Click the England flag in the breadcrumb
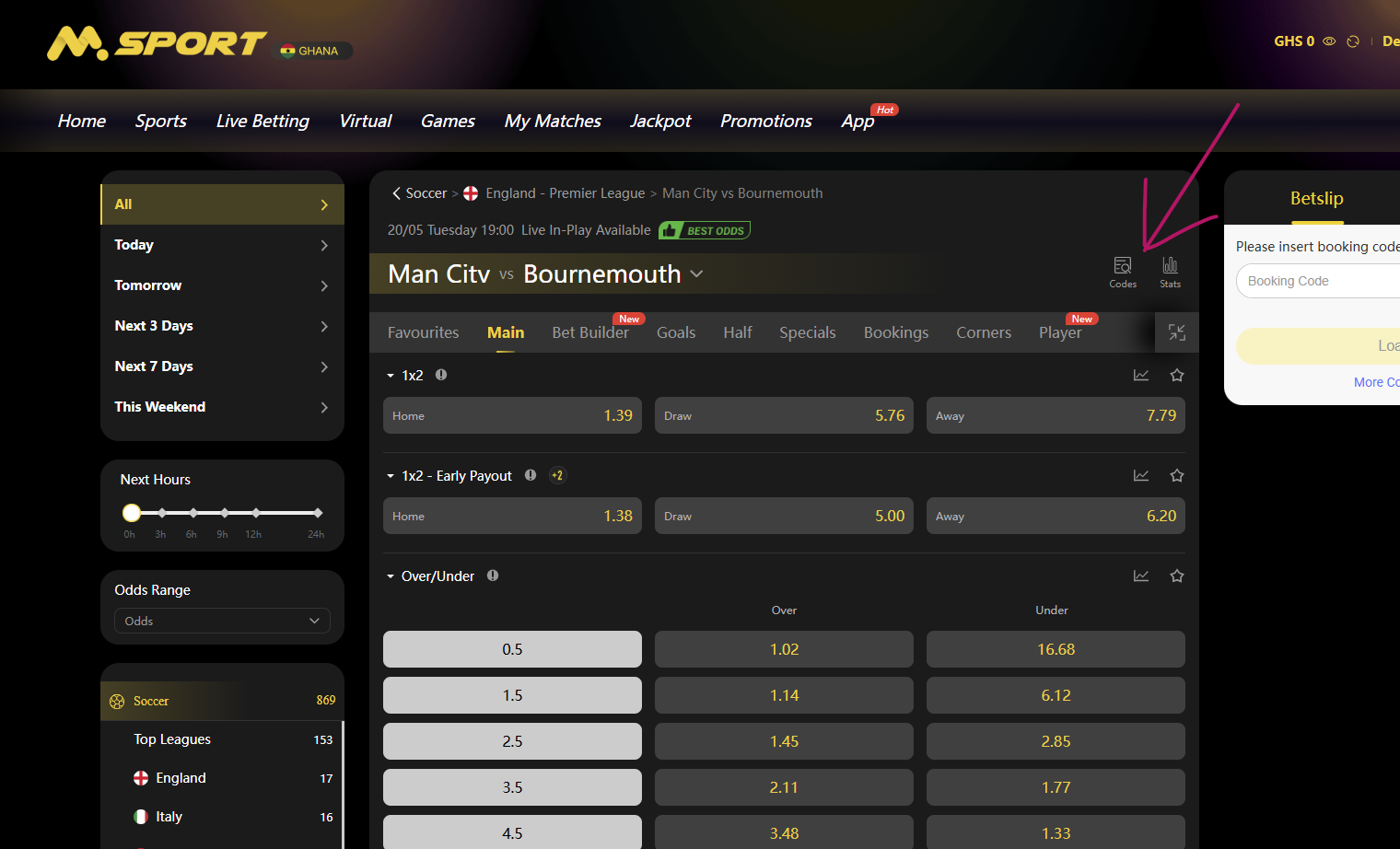Image resolution: width=1400 pixels, height=849 pixels. [471, 193]
